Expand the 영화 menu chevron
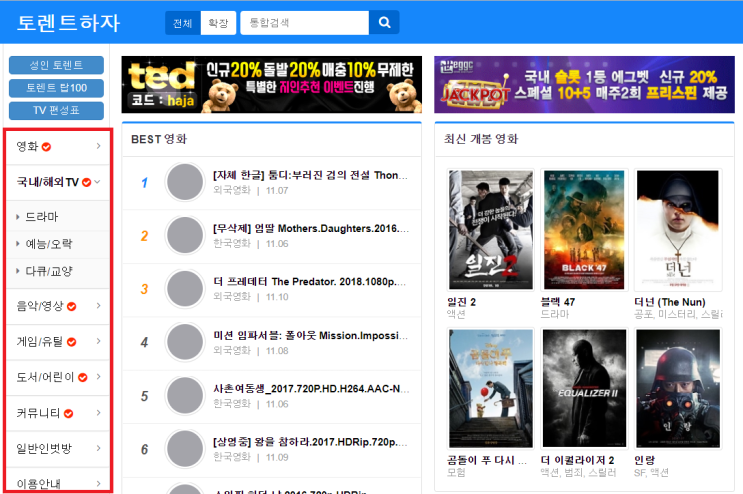The image size is (743, 494). 99,146
